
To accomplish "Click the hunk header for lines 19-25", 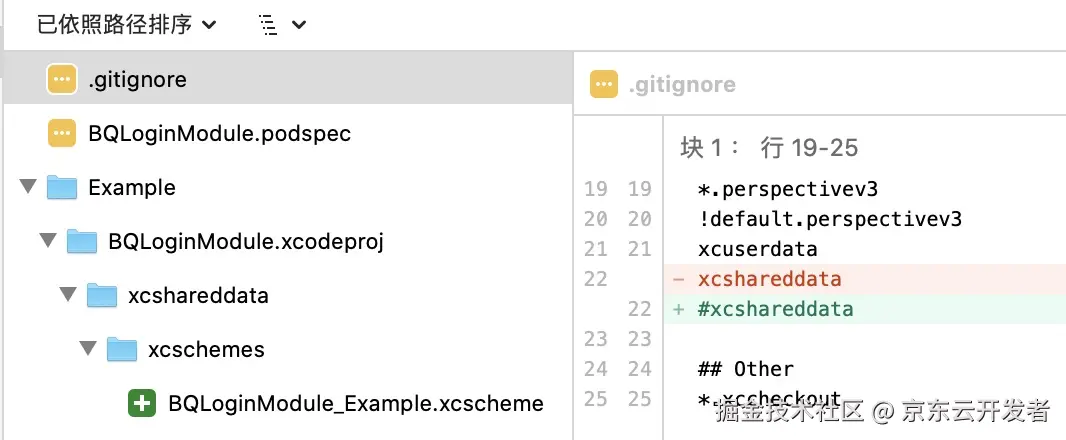I will tap(769, 148).
